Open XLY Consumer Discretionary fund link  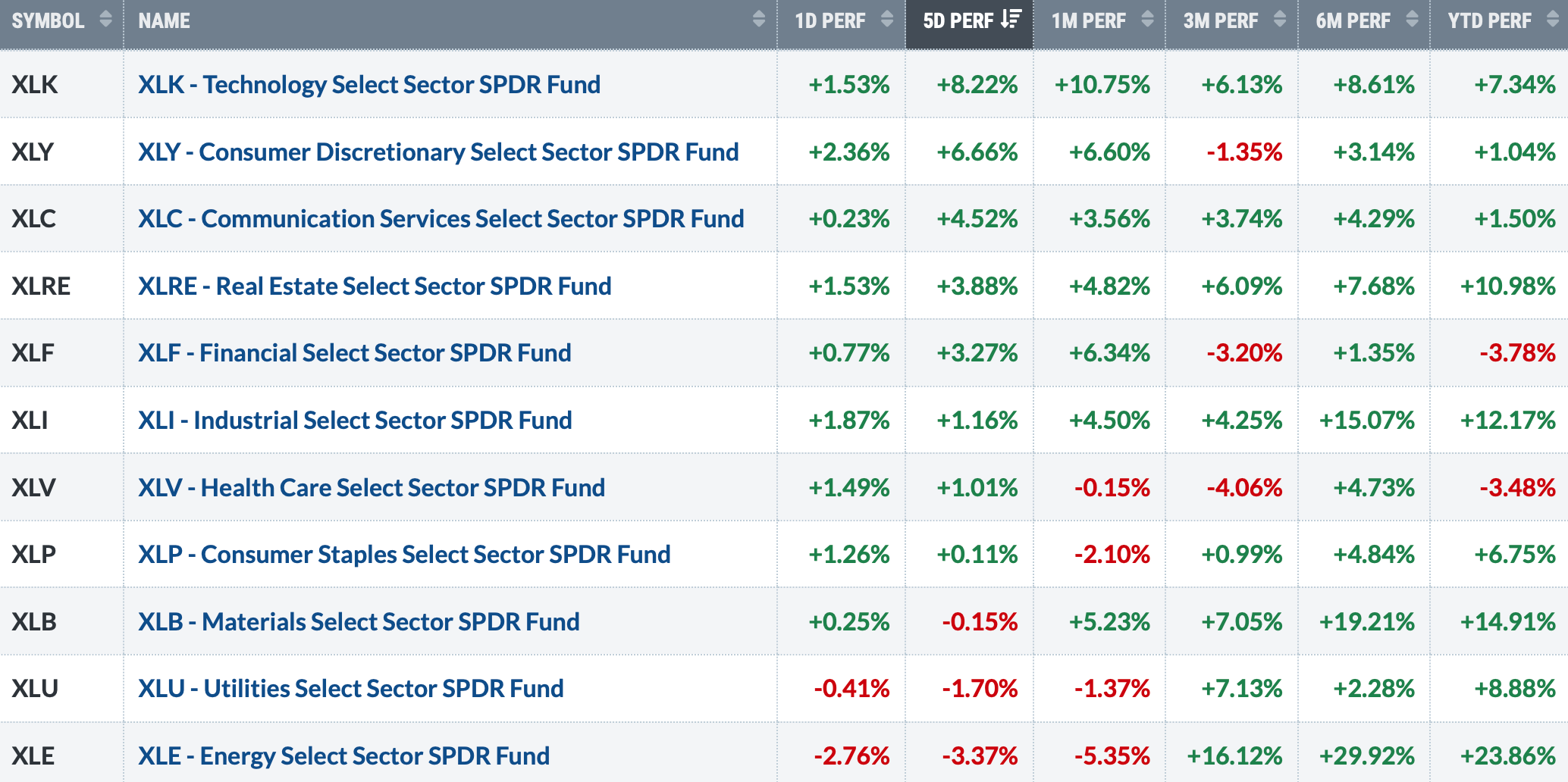point(438,152)
